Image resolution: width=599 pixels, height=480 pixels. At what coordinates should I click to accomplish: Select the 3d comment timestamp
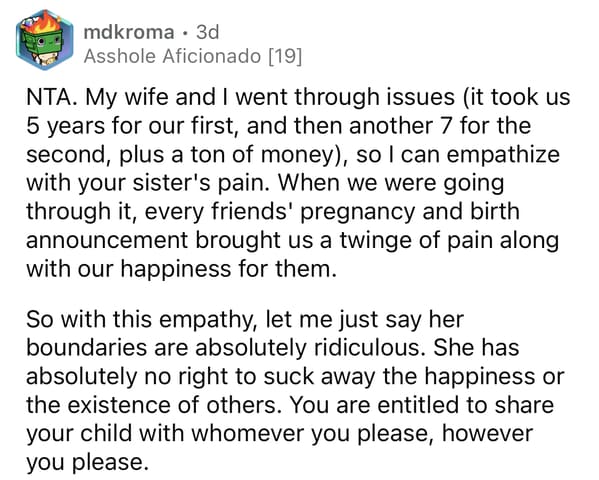click(x=207, y=32)
